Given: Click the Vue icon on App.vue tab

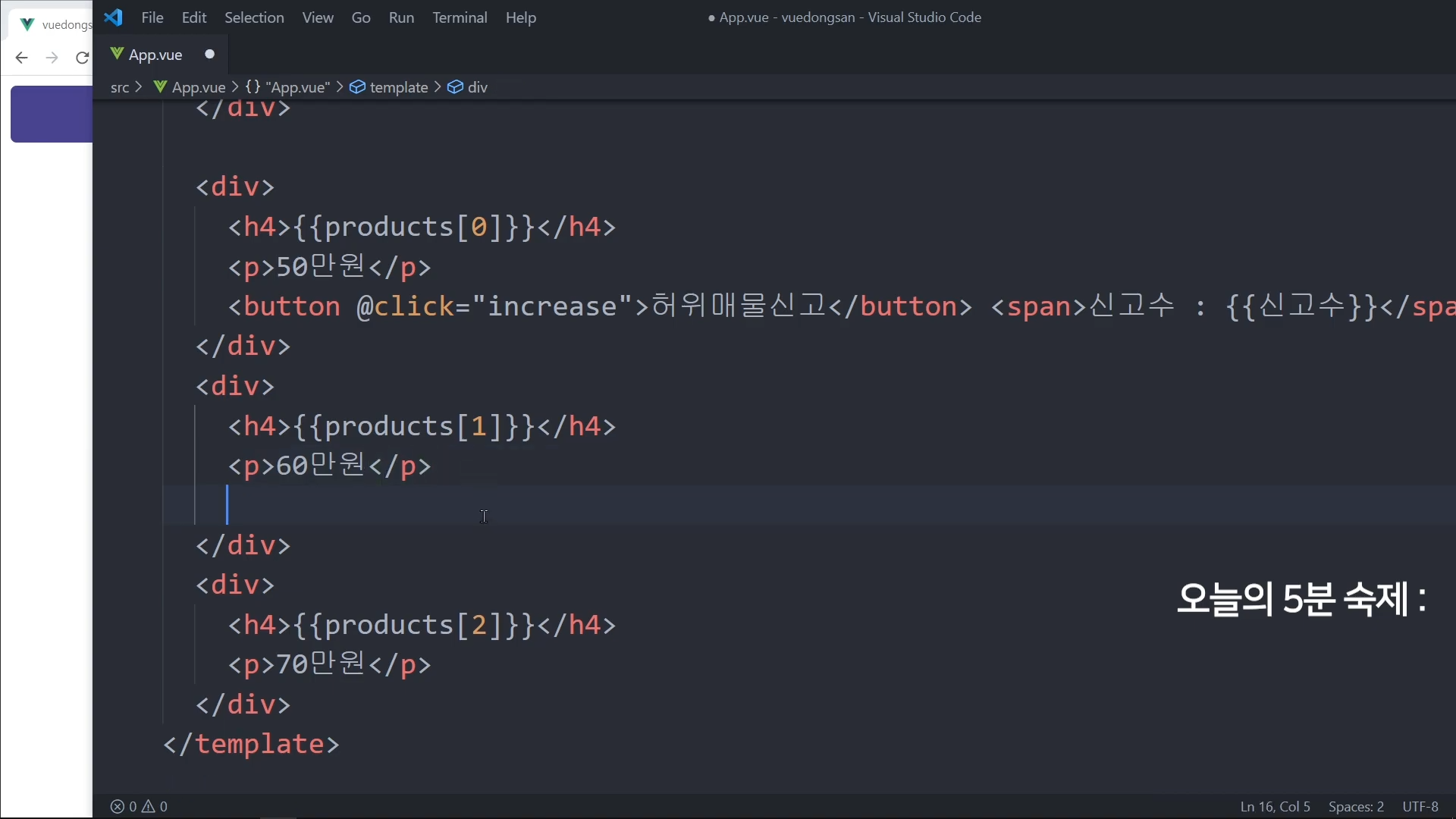Looking at the screenshot, I should click(x=117, y=54).
